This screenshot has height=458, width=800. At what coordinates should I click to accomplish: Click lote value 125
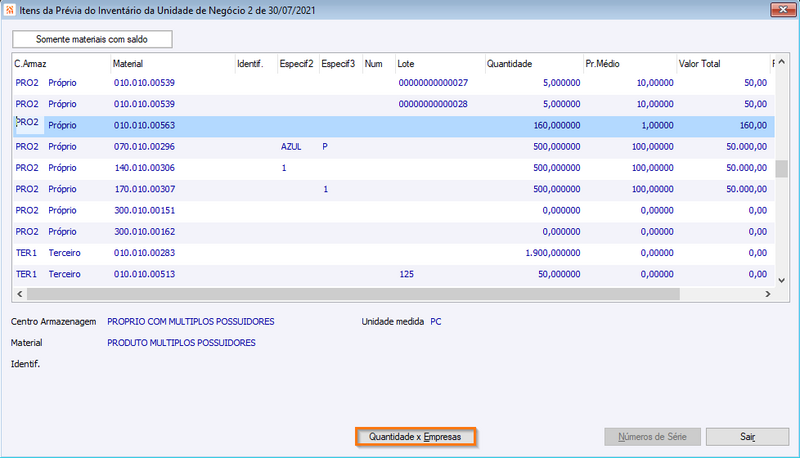point(407,274)
